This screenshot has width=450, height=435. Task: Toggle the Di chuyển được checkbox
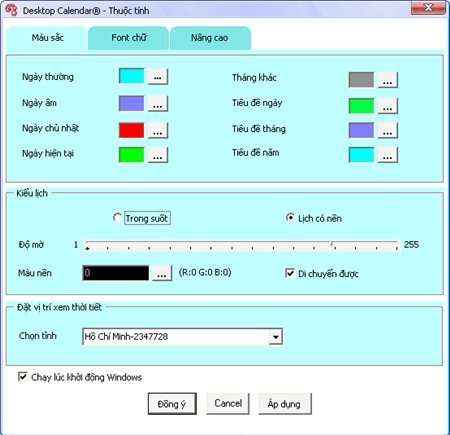(x=290, y=273)
